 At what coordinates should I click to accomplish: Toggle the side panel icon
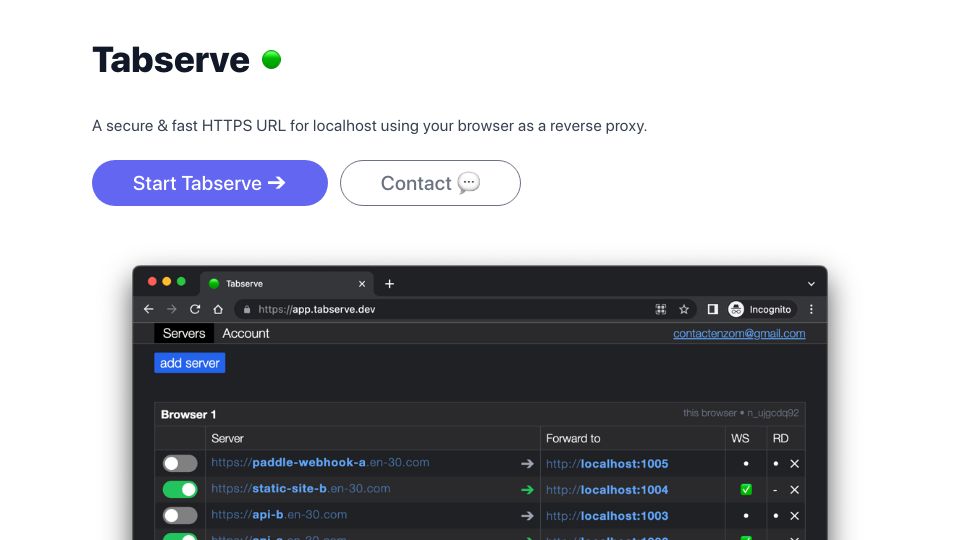pyautogui.click(x=712, y=309)
